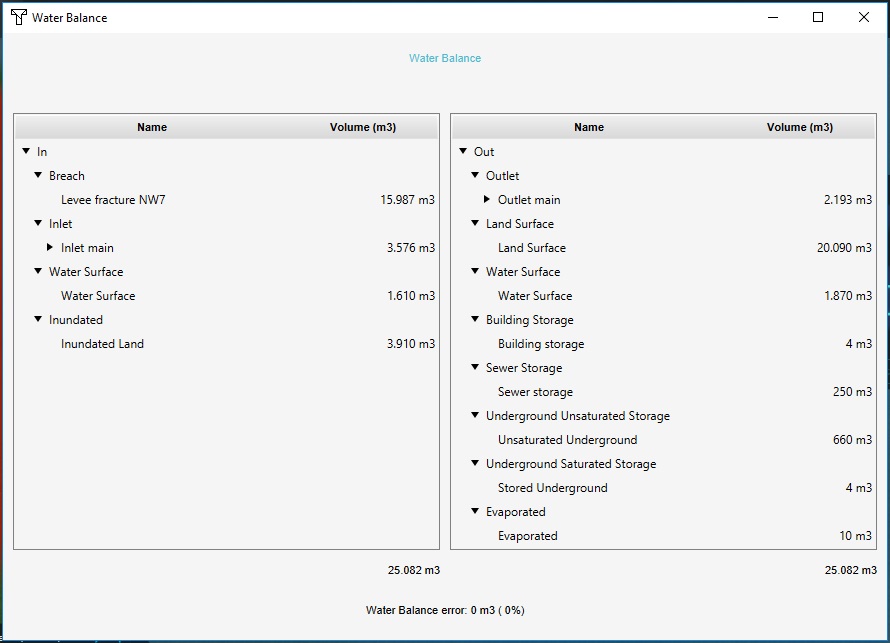
Task: Maximize the Water Balance window
Action: pyautogui.click(x=818, y=17)
